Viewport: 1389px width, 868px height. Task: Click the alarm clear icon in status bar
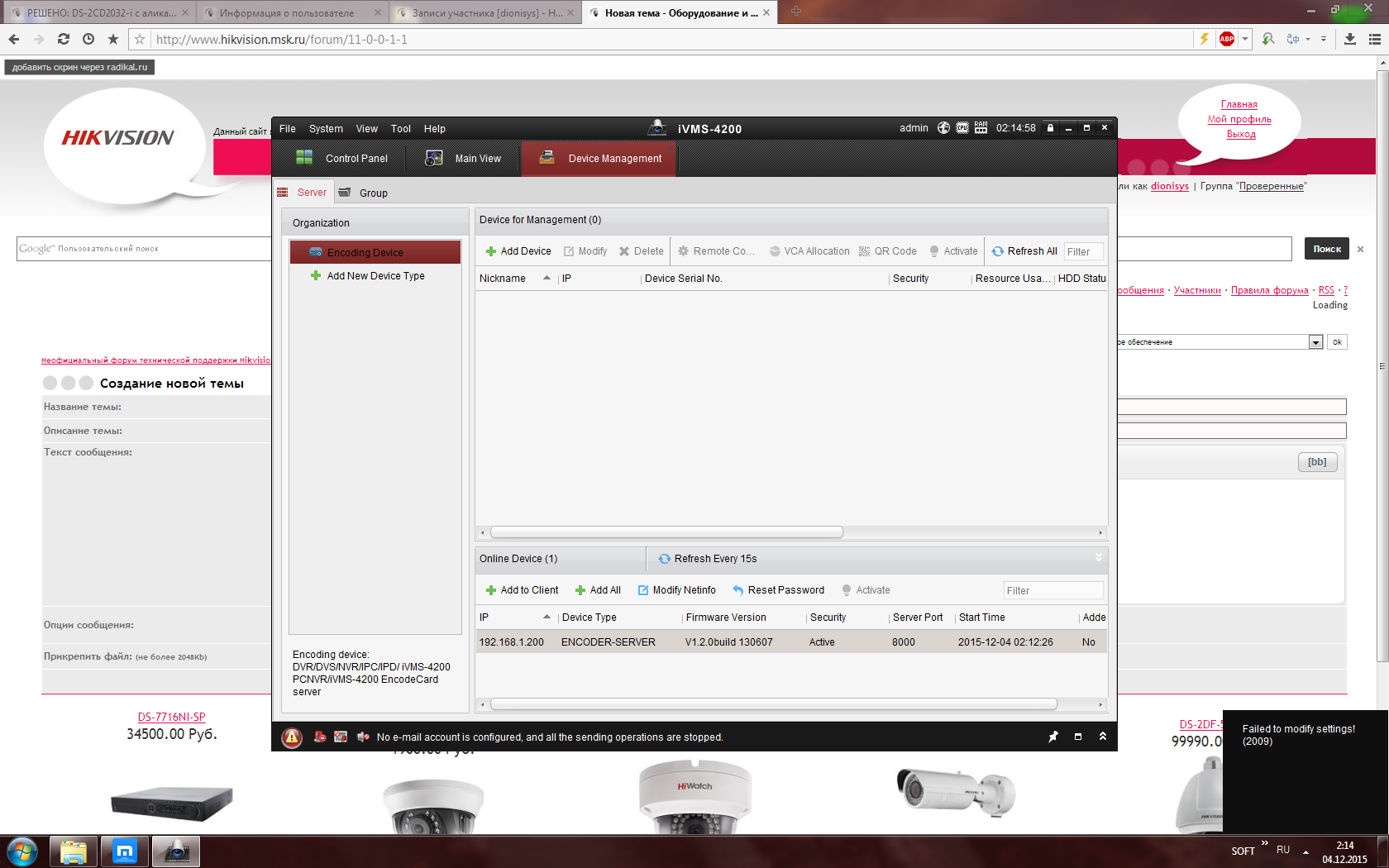(320, 737)
